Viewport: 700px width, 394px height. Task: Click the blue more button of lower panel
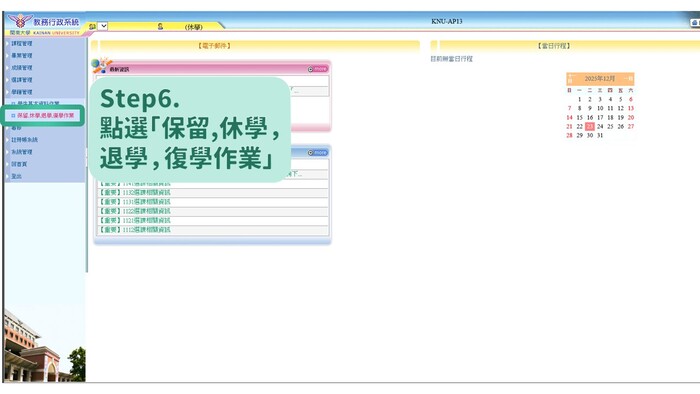[318, 153]
